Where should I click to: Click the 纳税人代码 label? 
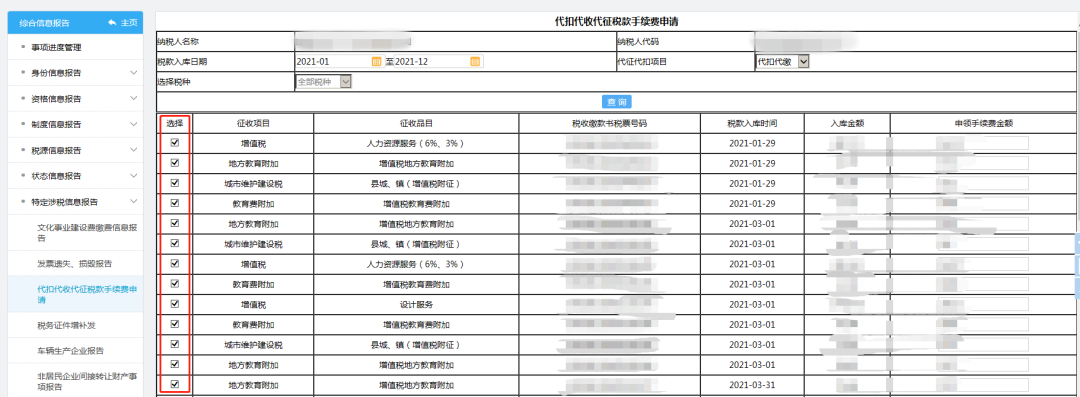pyautogui.click(x=638, y=41)
